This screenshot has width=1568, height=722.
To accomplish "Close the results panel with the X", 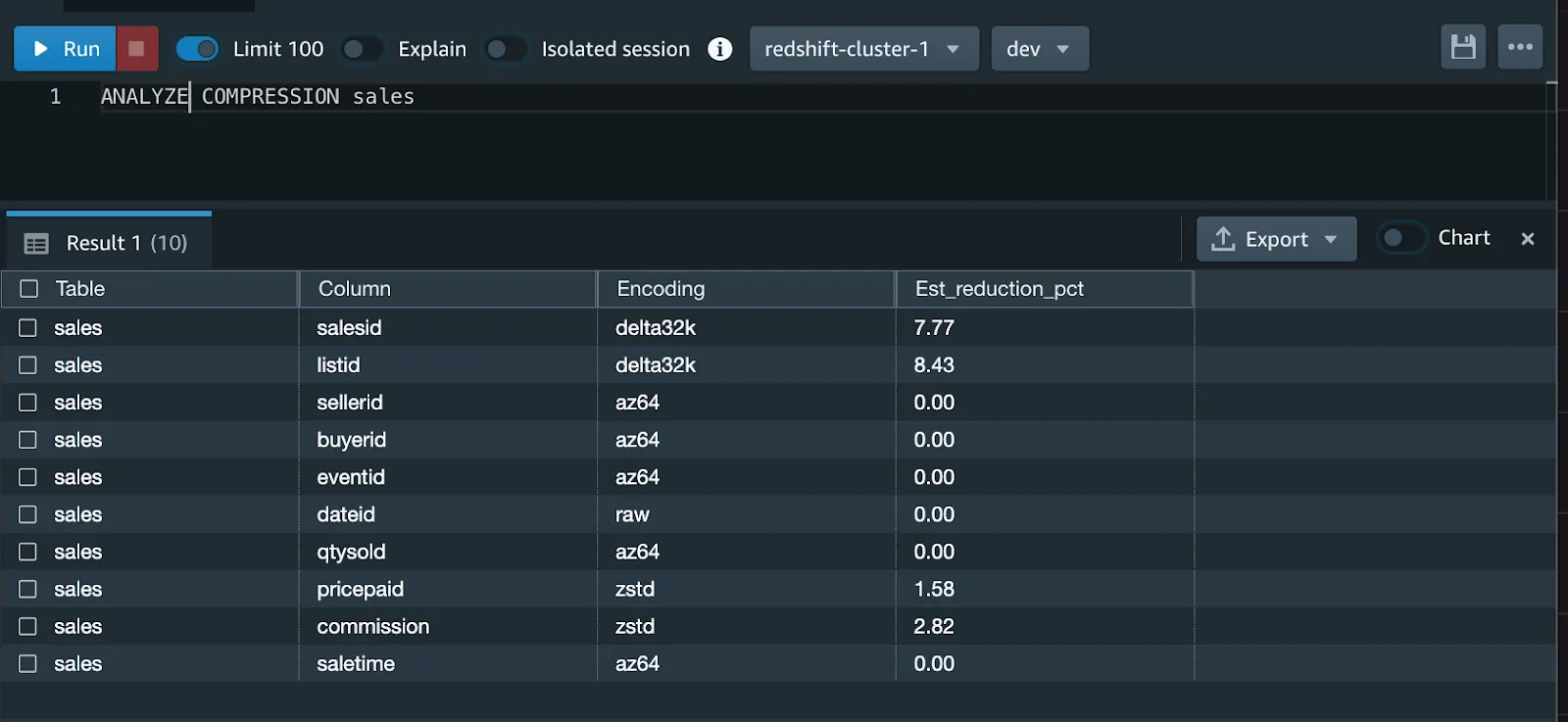I will (1527, 238).
